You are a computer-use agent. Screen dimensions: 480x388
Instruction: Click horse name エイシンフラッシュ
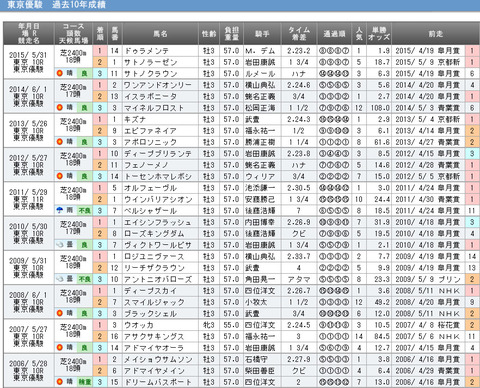point(158,222)
